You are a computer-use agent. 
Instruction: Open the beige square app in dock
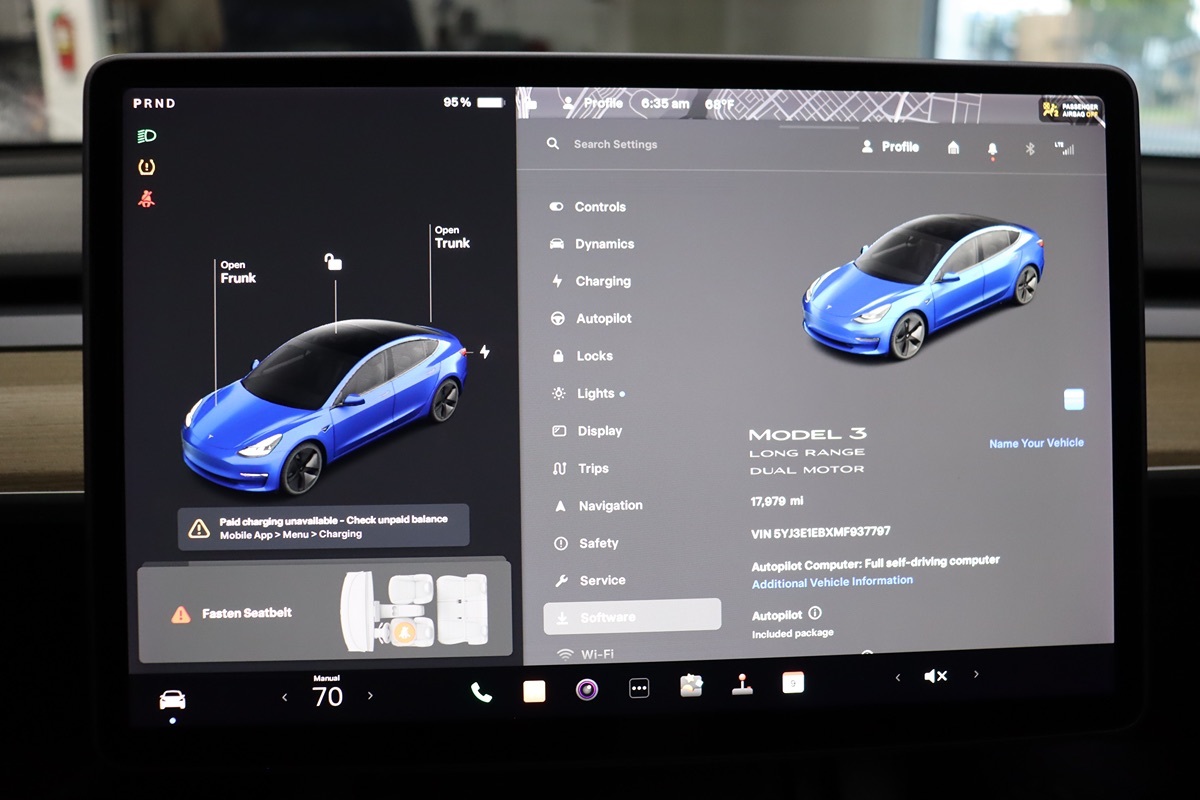[534, 691]
